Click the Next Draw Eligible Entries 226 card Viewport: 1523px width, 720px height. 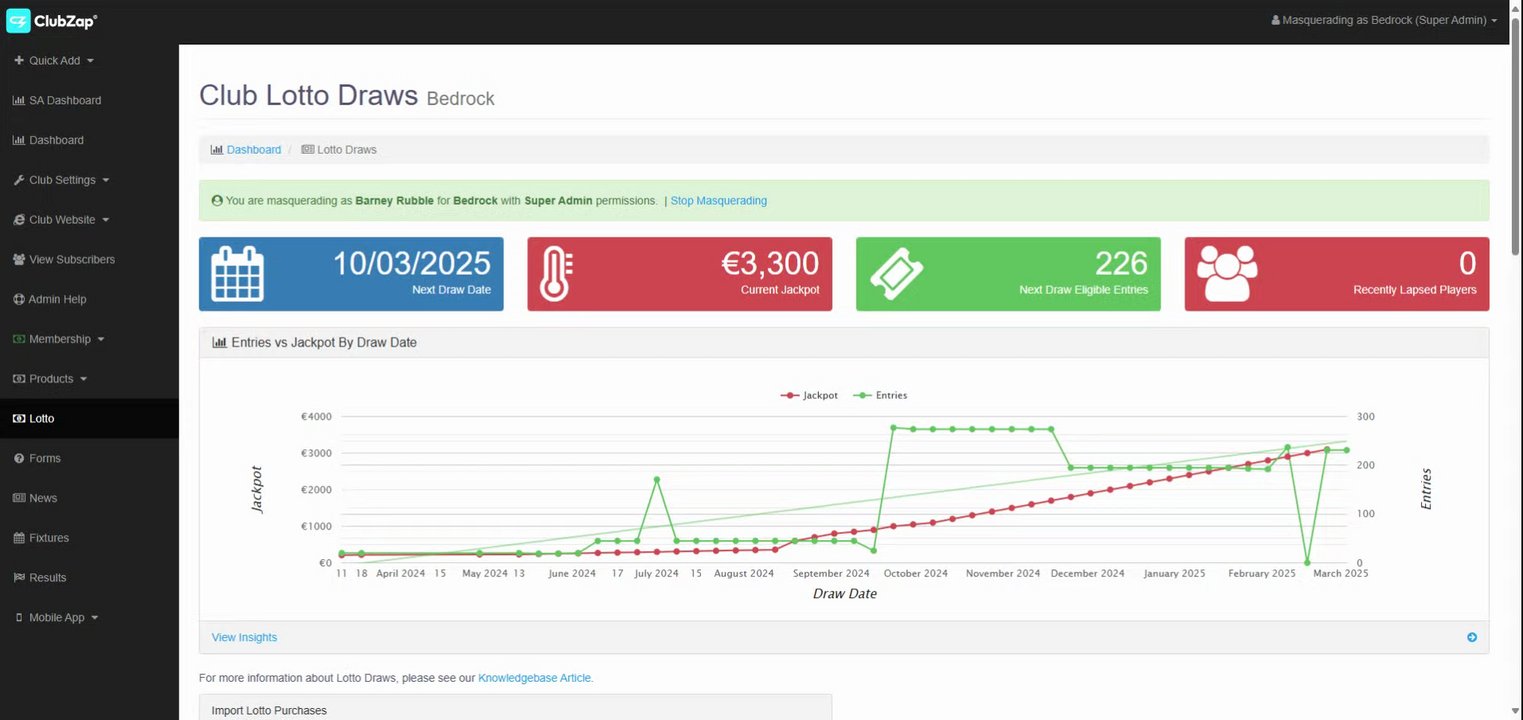click(x=1008, y=274)
